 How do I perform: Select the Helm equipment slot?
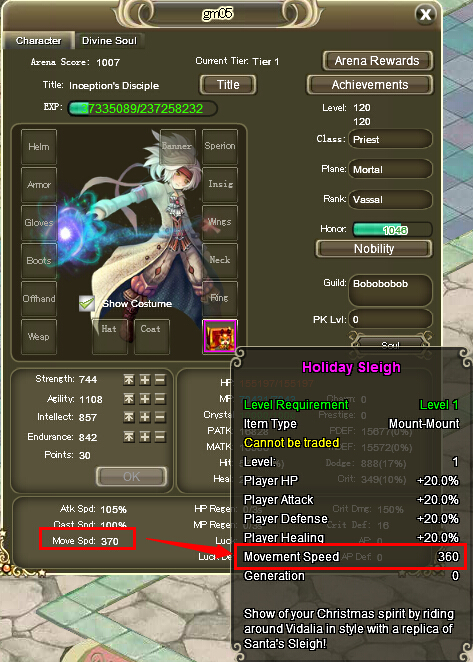point(39,147)
